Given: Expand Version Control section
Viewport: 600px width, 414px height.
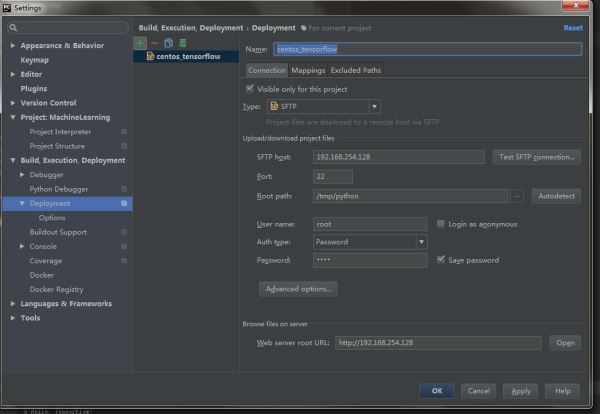Looking at the screenshot, I should (x=13, y=103).
